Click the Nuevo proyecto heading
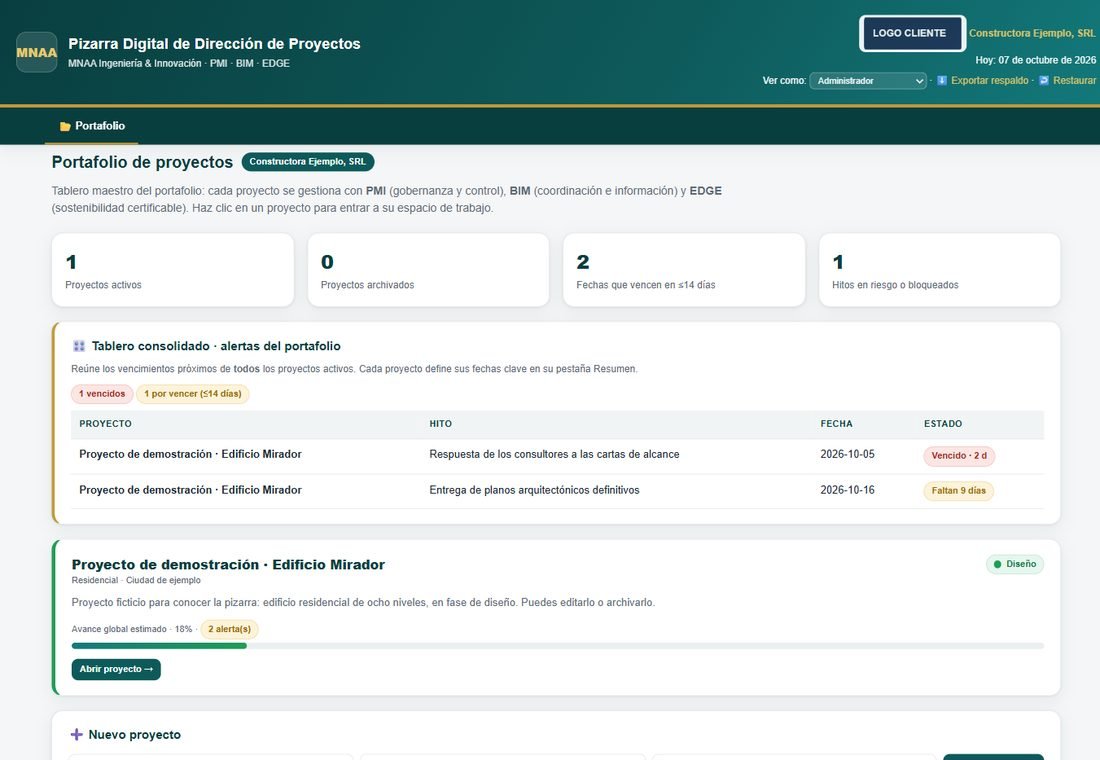 click(x=135, y=735)
